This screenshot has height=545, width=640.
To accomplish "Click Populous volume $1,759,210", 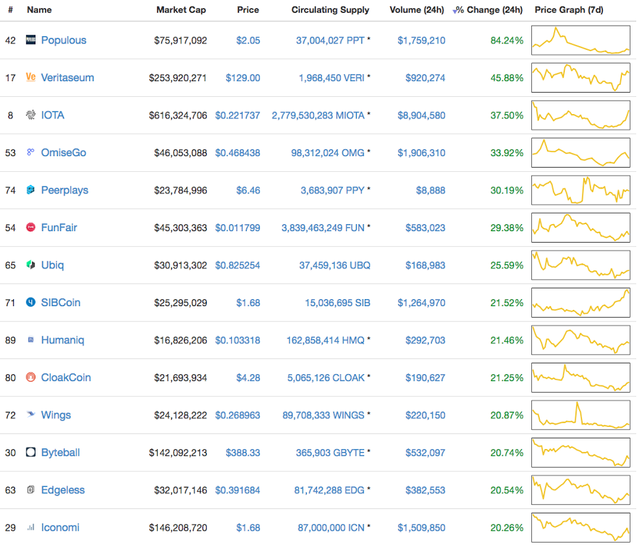I will click(x=421, y=40).
